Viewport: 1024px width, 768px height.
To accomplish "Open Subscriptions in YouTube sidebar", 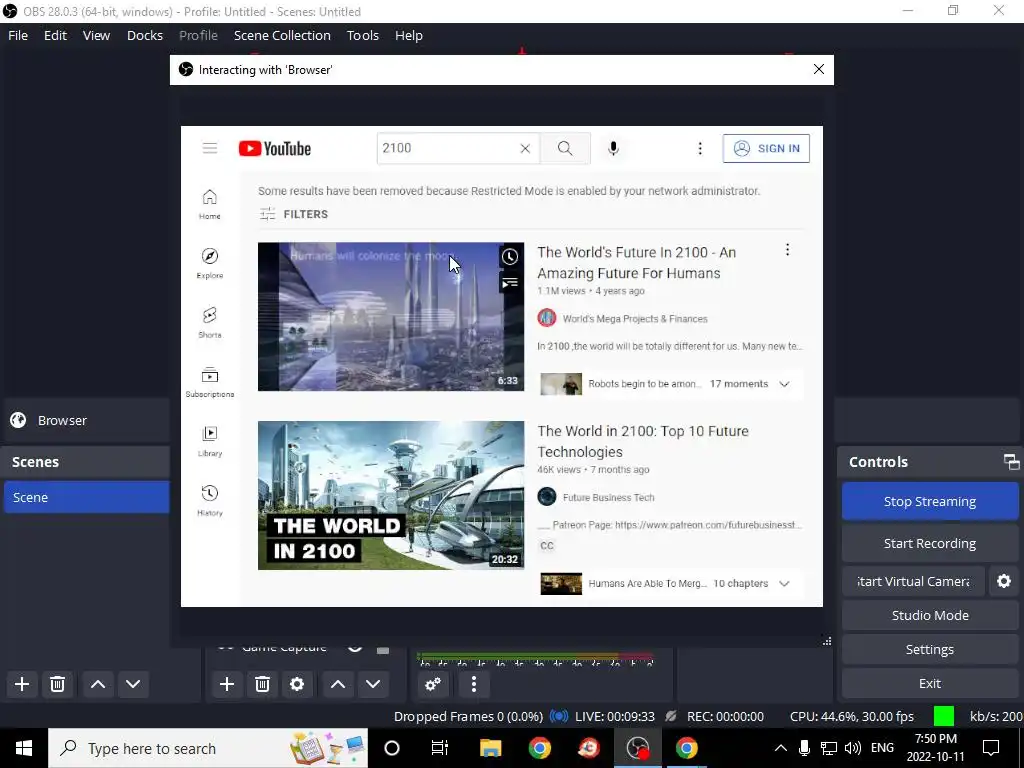I will (210, 382).
